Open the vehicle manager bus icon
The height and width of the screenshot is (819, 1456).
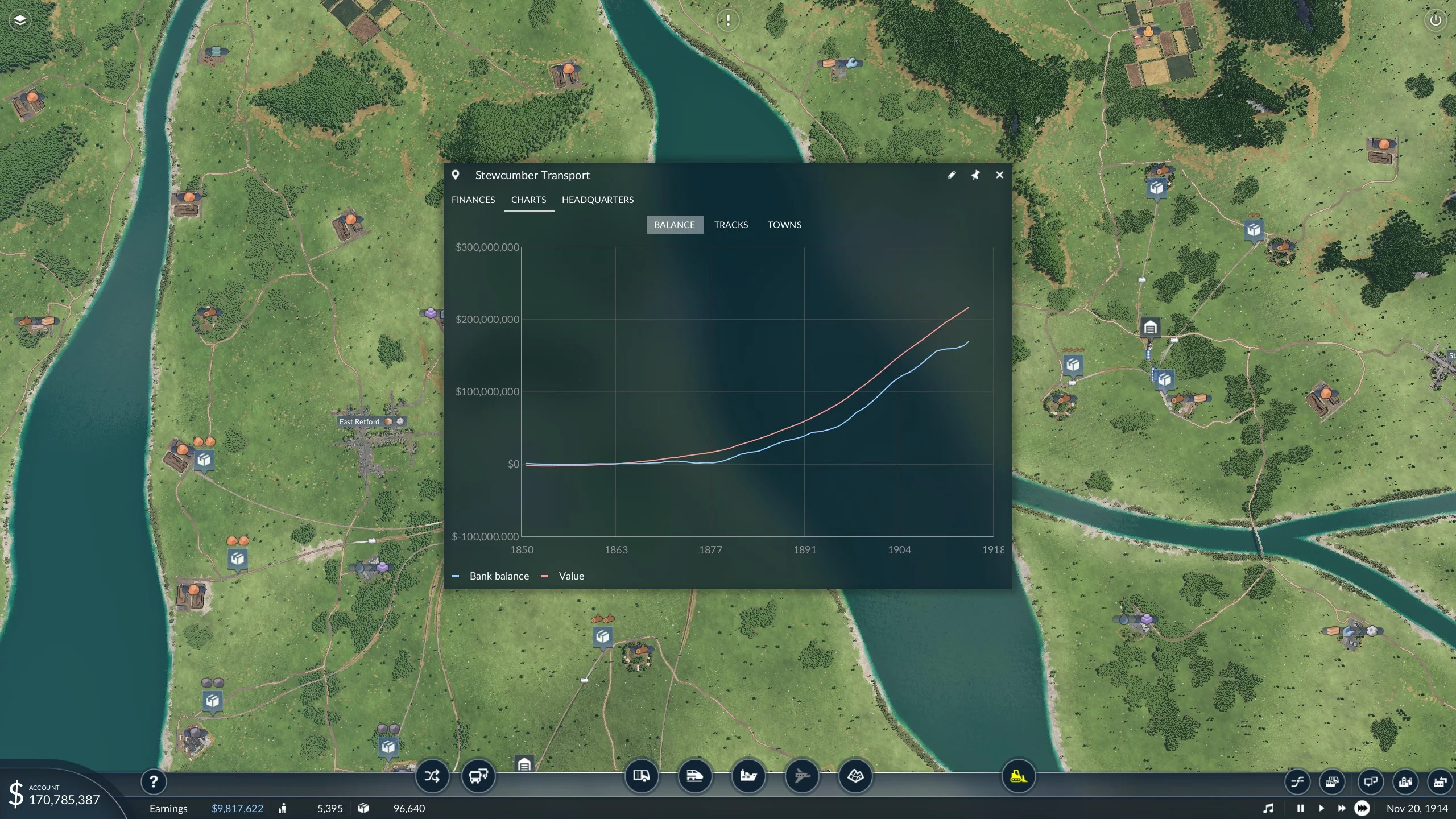pyautogui.click(x=478, y=776)
